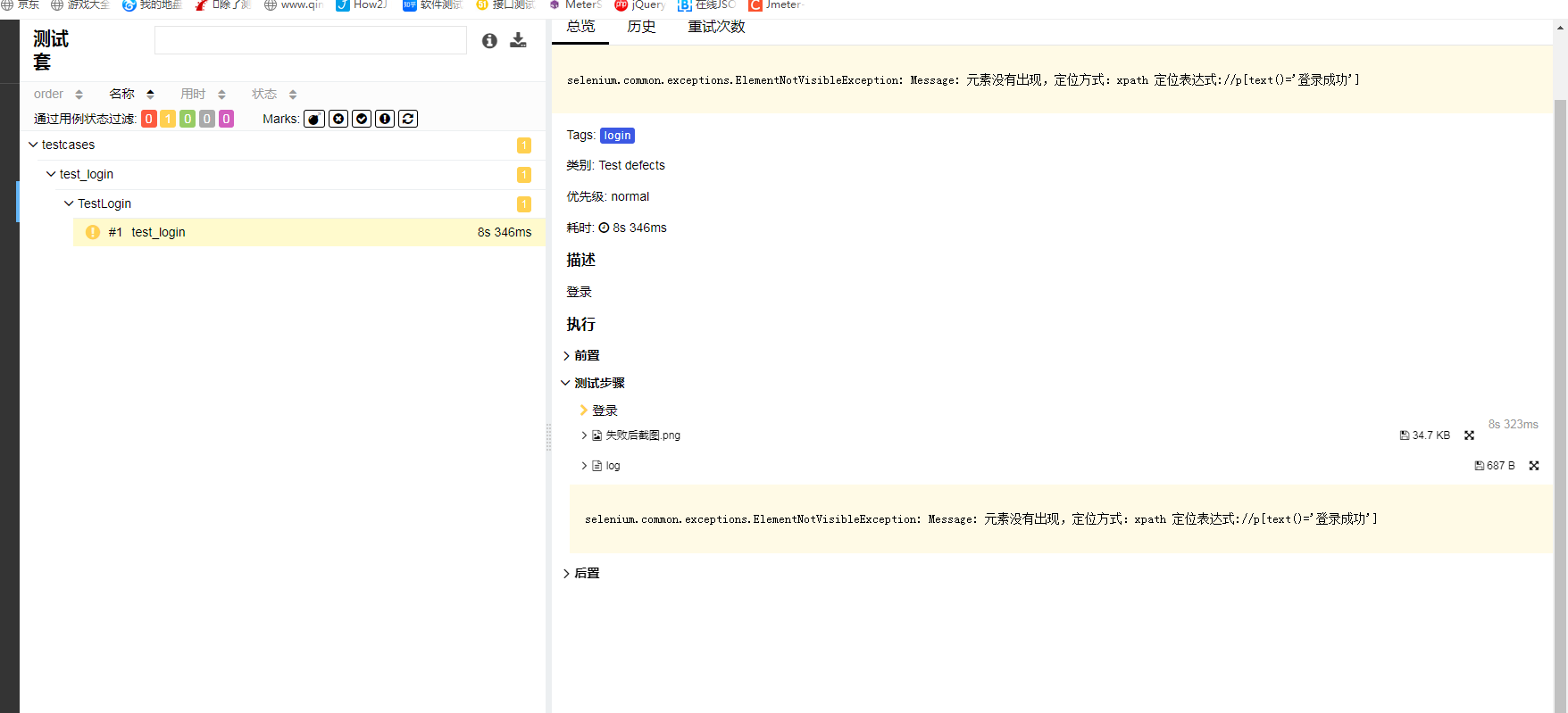
Task: Sort test list by 用时
Action: 203,94
